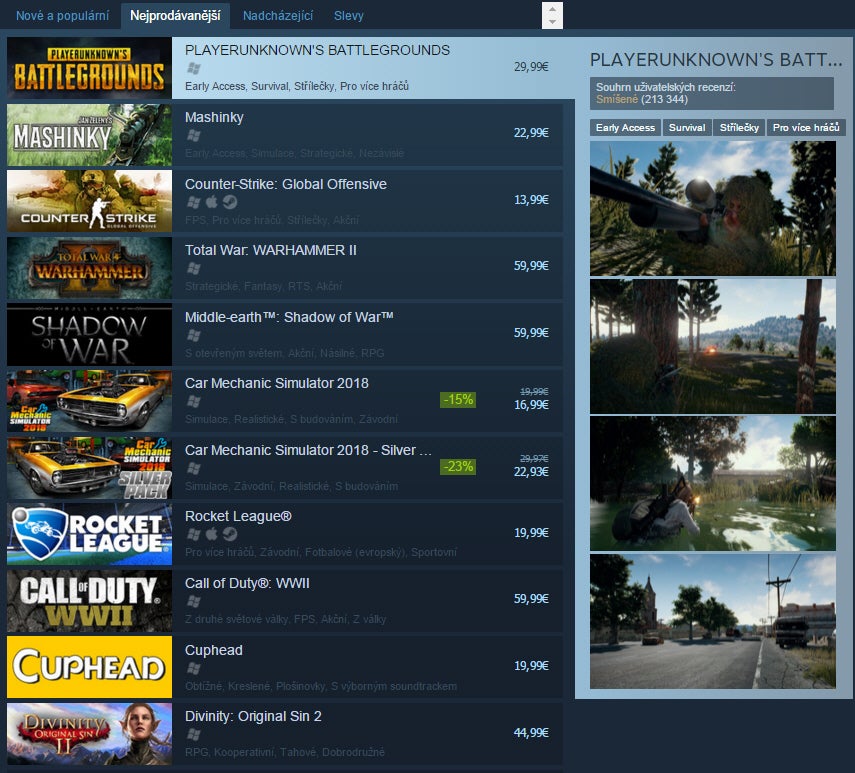Click the Cuphead title text

tap(214, 650)
